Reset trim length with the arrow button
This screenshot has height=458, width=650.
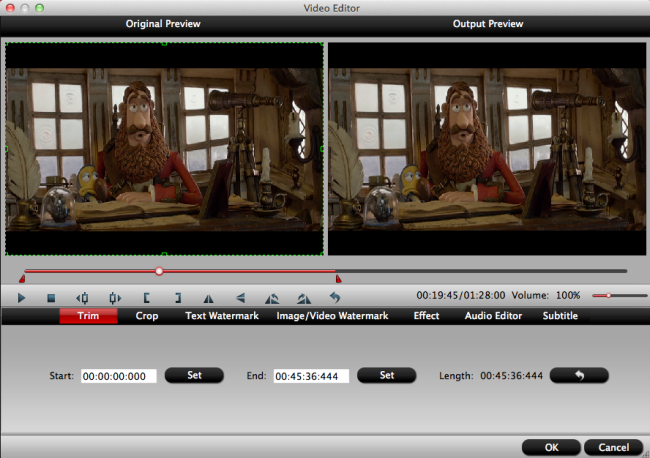(579, 375)
